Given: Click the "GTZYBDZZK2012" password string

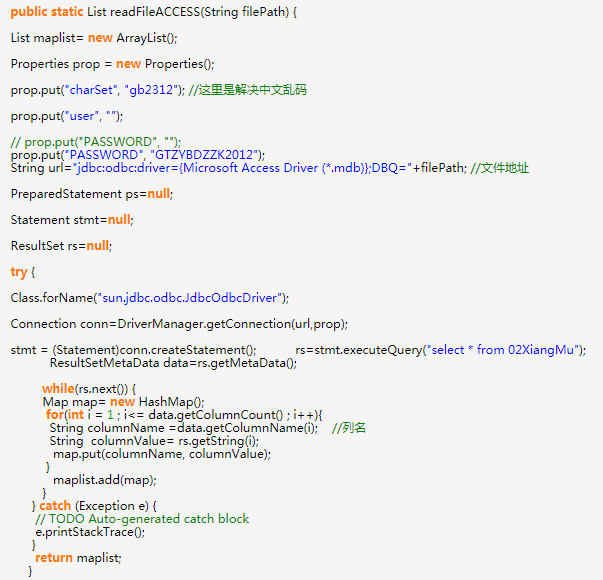Looking at the screenshot, I should point(205,155).
